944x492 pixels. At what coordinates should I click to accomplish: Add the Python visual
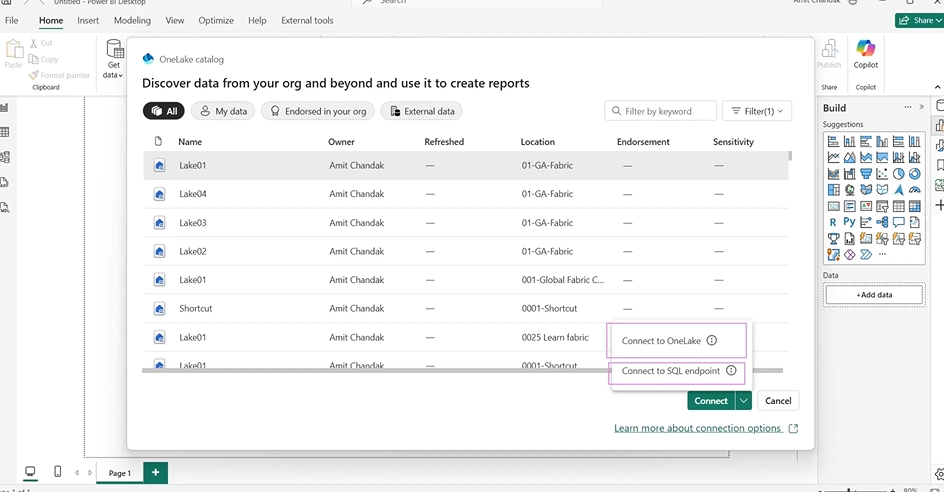click(849, 222)
